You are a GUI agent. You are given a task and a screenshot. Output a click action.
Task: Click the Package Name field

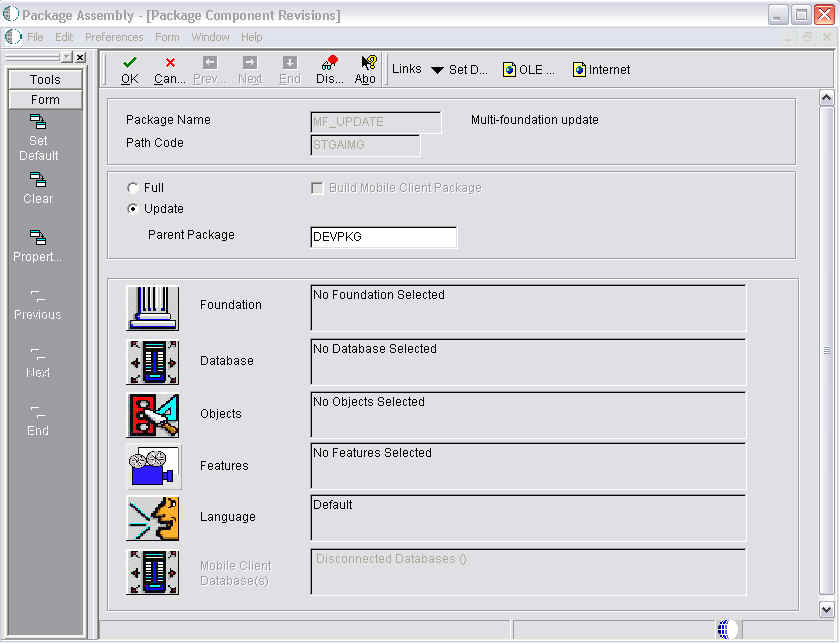click(376, 122)
